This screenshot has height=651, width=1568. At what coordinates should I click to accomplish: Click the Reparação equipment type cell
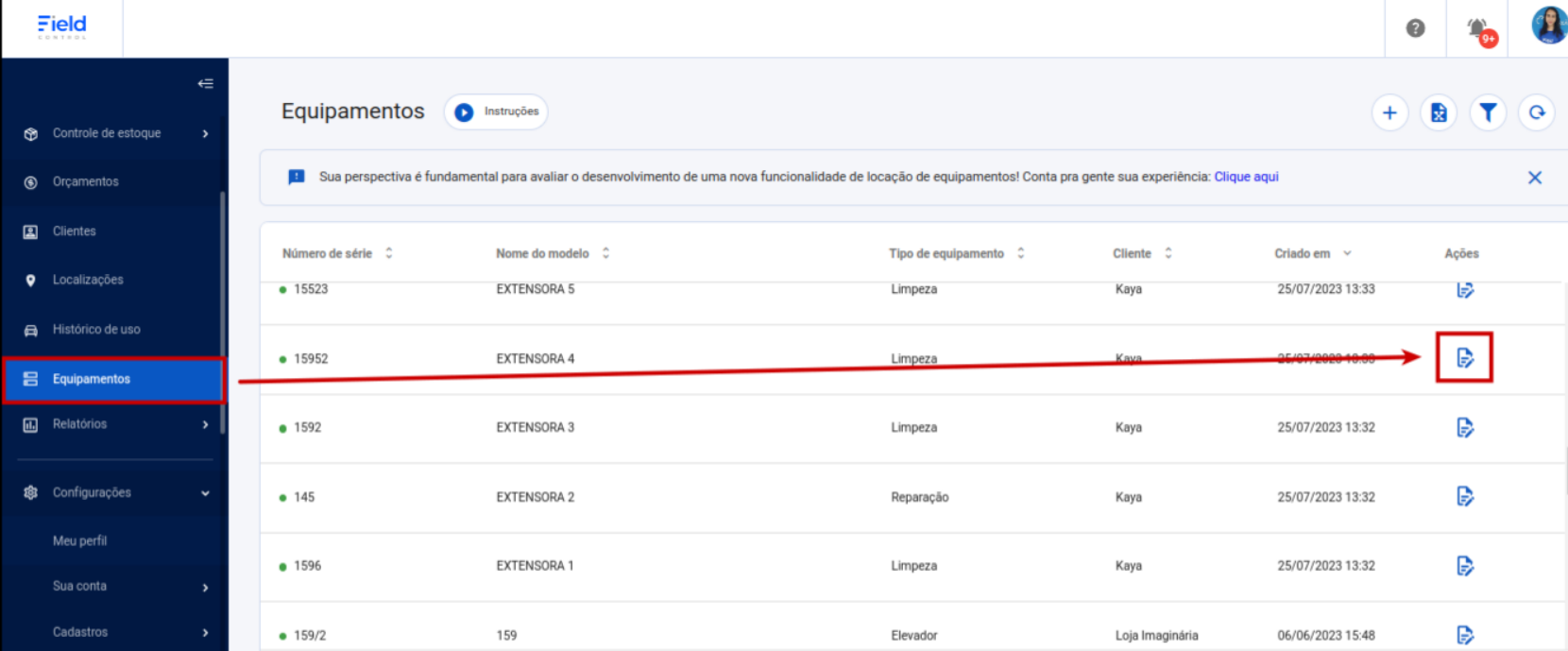pyautogui.click(x=919, y=497)
